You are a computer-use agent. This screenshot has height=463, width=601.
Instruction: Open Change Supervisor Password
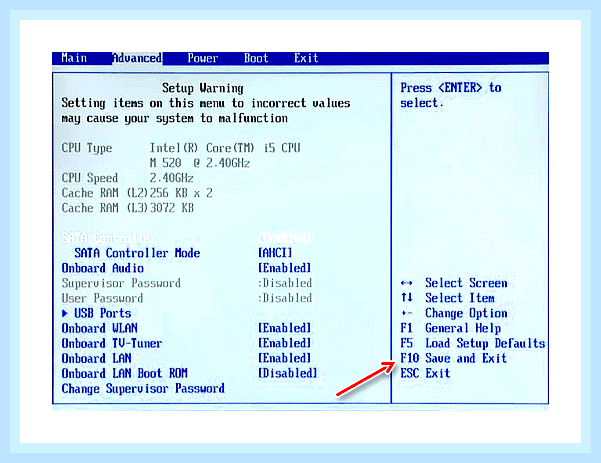pyautogui.click(x=143, y=389)
